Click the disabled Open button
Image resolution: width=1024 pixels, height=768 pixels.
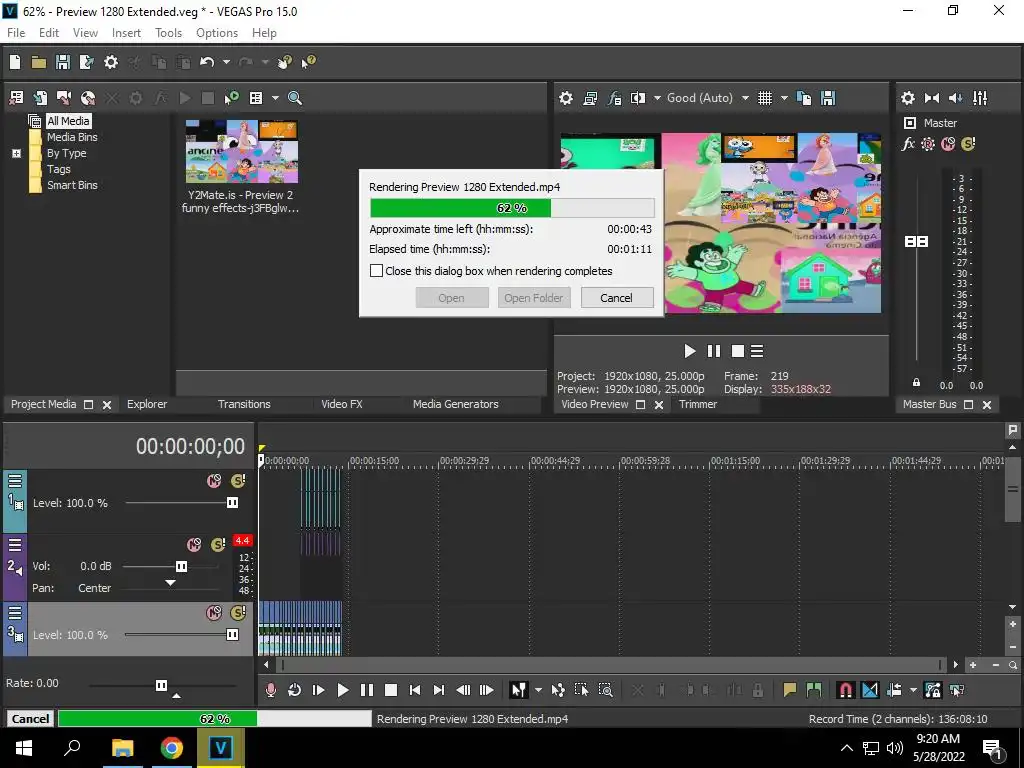[x=451, y=298]
